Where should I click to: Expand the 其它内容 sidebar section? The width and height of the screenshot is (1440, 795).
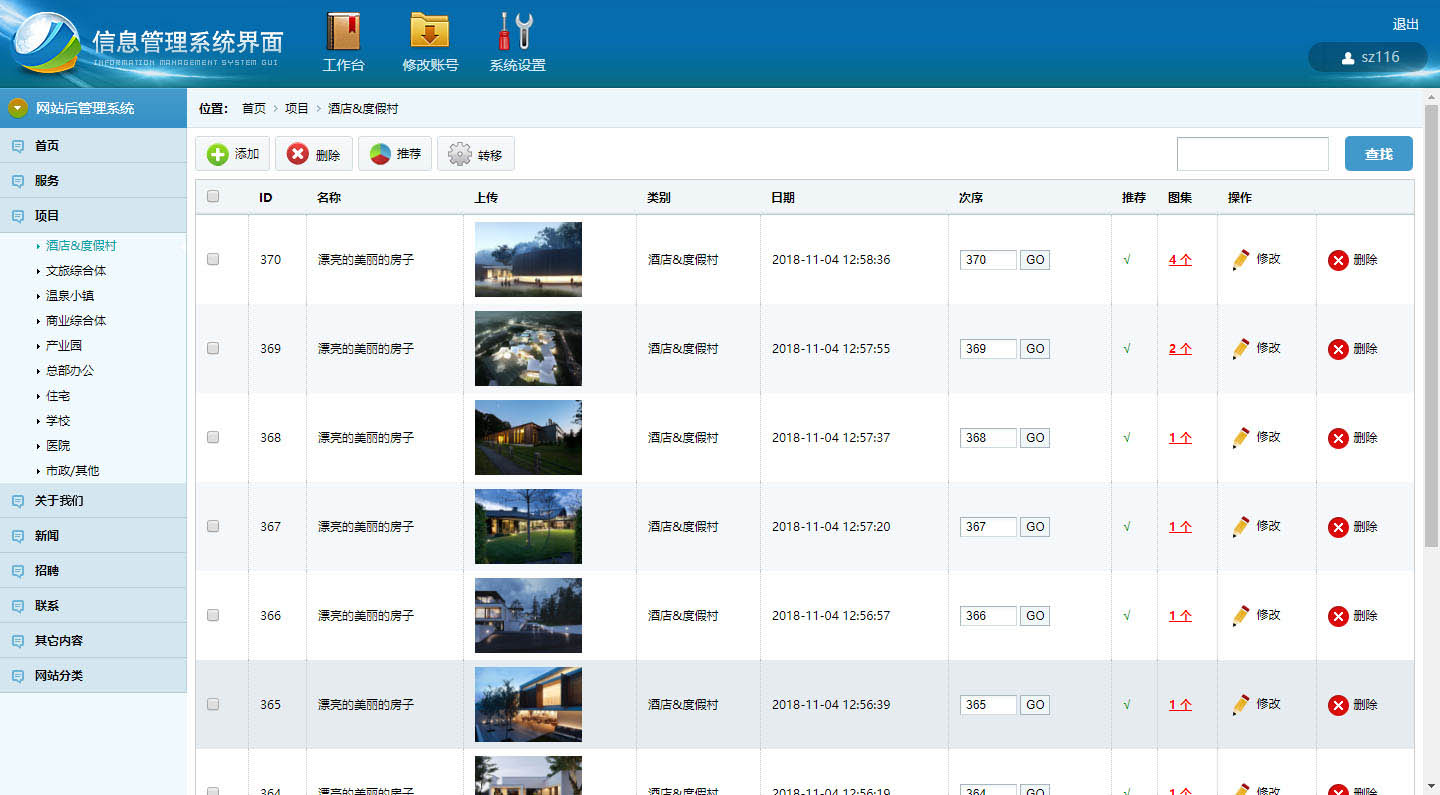93,641
